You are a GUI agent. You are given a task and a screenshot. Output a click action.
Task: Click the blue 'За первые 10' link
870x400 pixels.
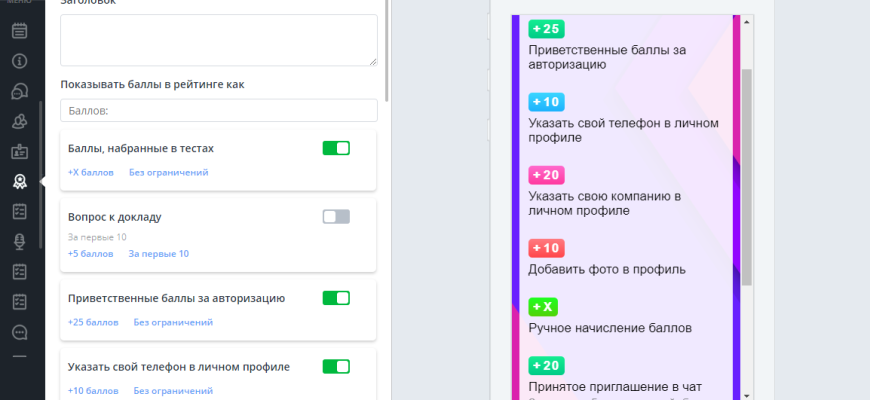click(x=158, y=253)
